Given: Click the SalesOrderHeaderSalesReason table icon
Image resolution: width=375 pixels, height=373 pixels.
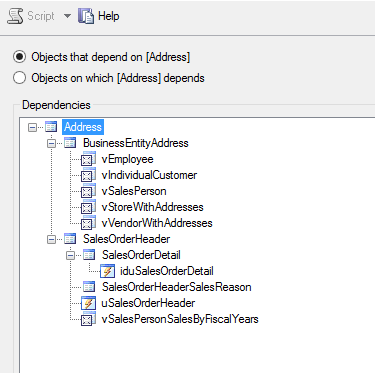Looking at the screenshot, I should pyautogui.click(x=89, y=287).
